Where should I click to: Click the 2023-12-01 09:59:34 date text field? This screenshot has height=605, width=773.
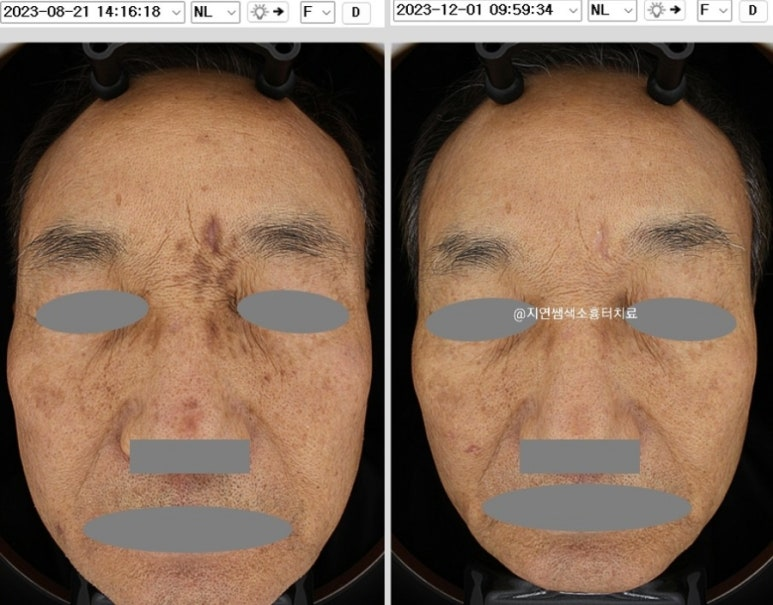tap(480, 10)
